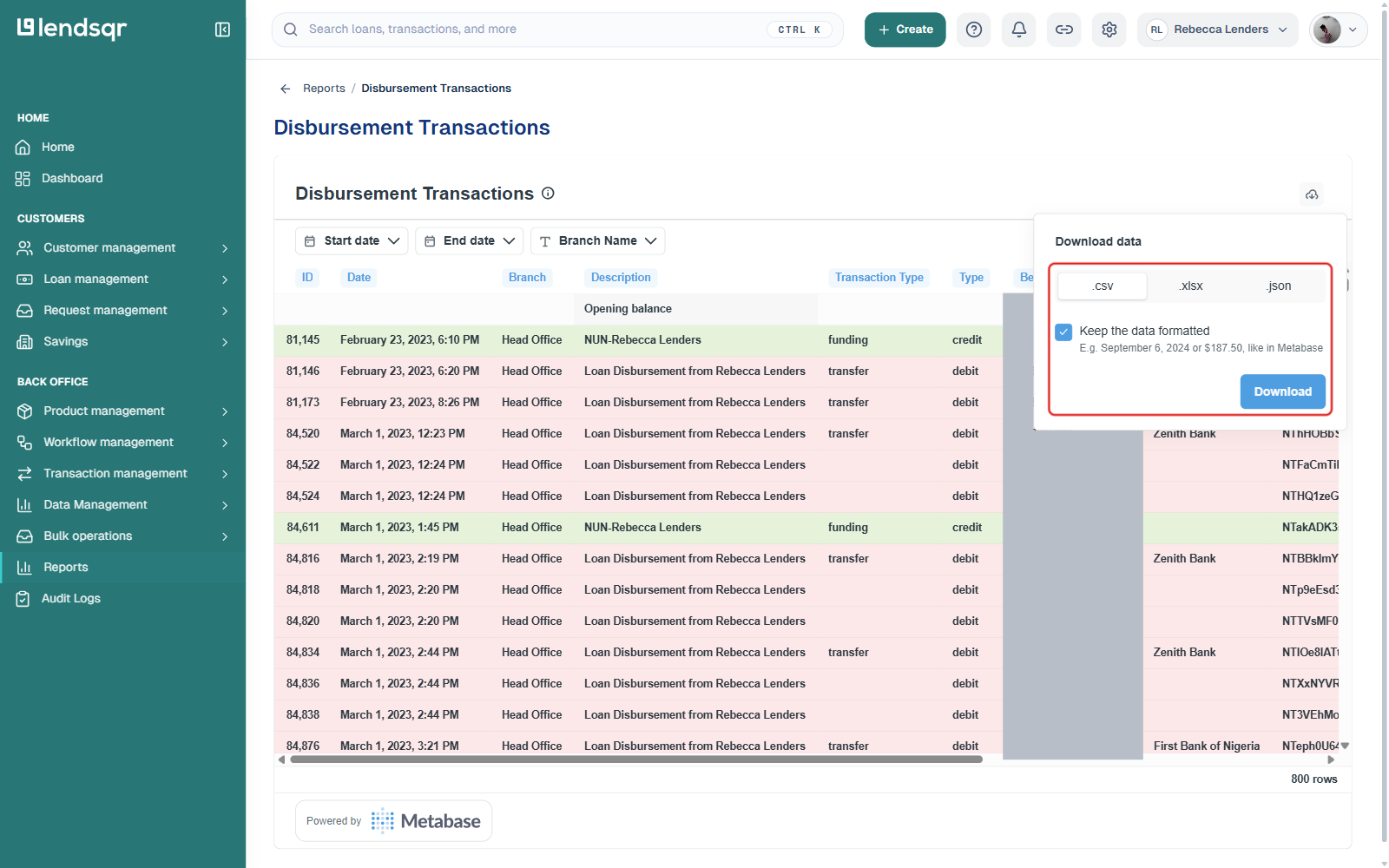Click the Data Management chart icon
Screen dimensions: 1389x868
tap(25, 505)
